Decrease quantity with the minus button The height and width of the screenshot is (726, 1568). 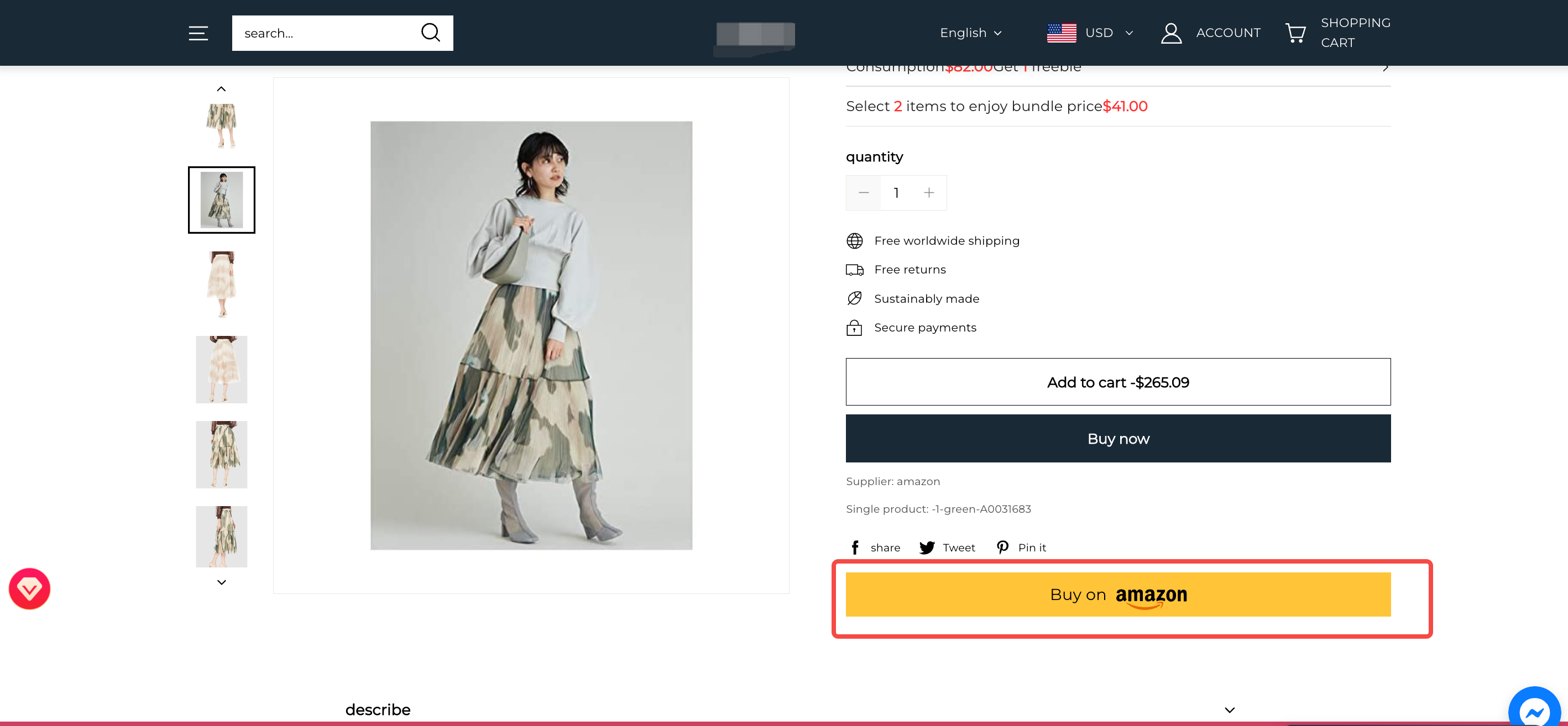click(x=863, y=193)
